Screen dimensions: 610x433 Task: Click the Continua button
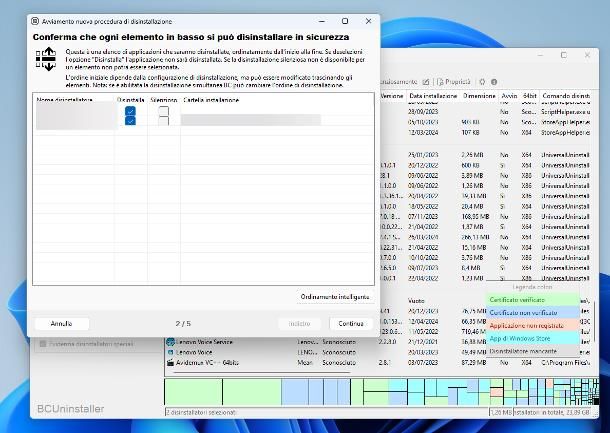coord(351,324)
